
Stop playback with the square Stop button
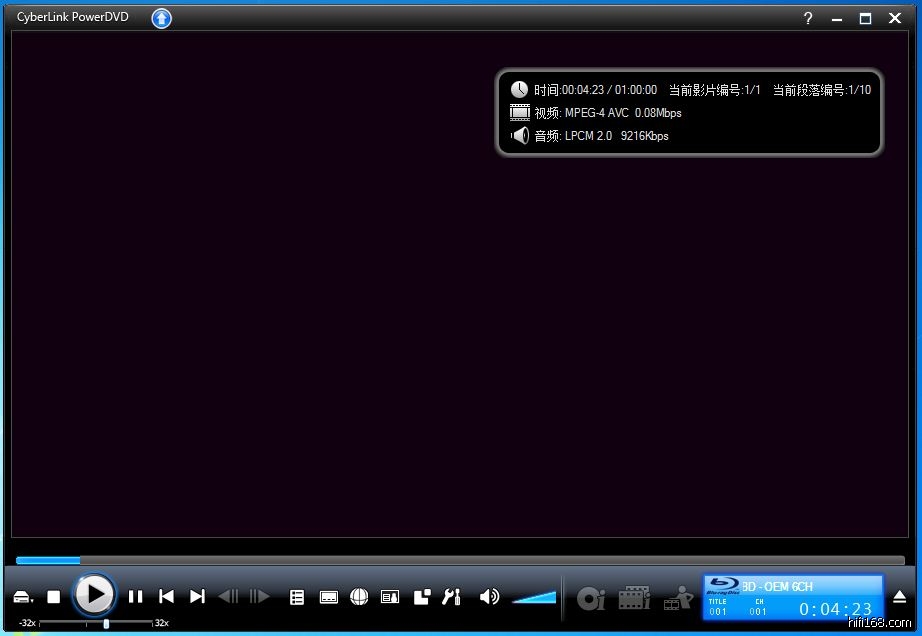54,597
